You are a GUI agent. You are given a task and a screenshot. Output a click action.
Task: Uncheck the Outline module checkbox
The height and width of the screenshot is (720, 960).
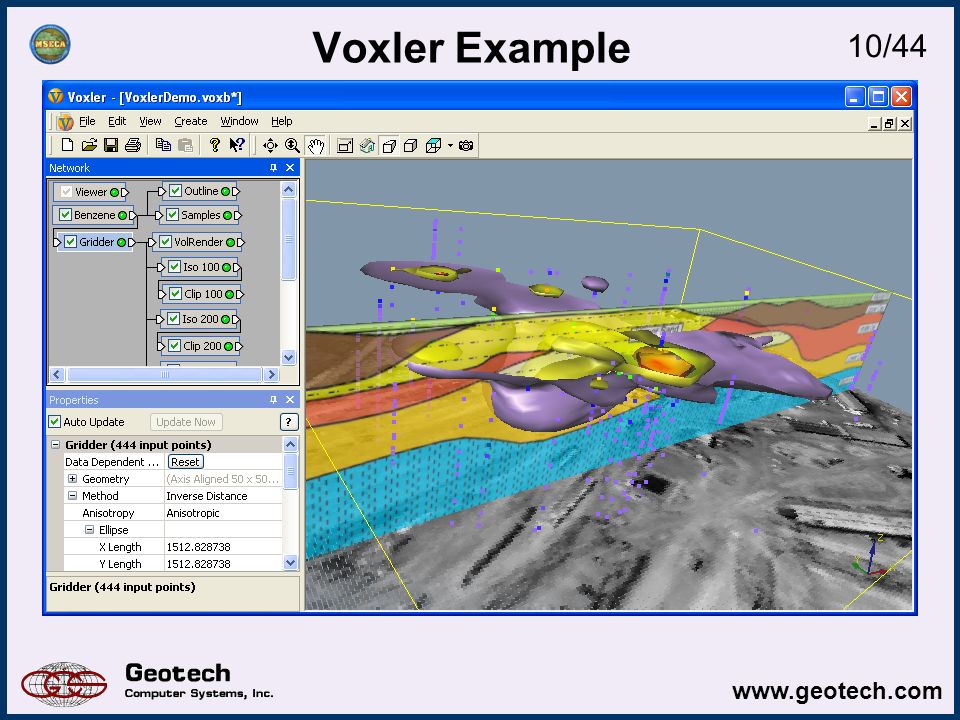coord(175,191)
